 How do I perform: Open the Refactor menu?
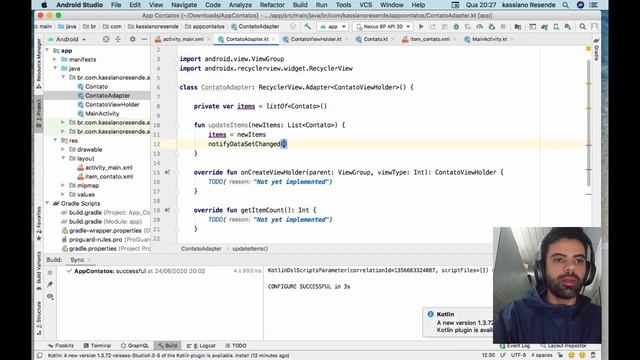pyautogui.click(x=272, y=5)
